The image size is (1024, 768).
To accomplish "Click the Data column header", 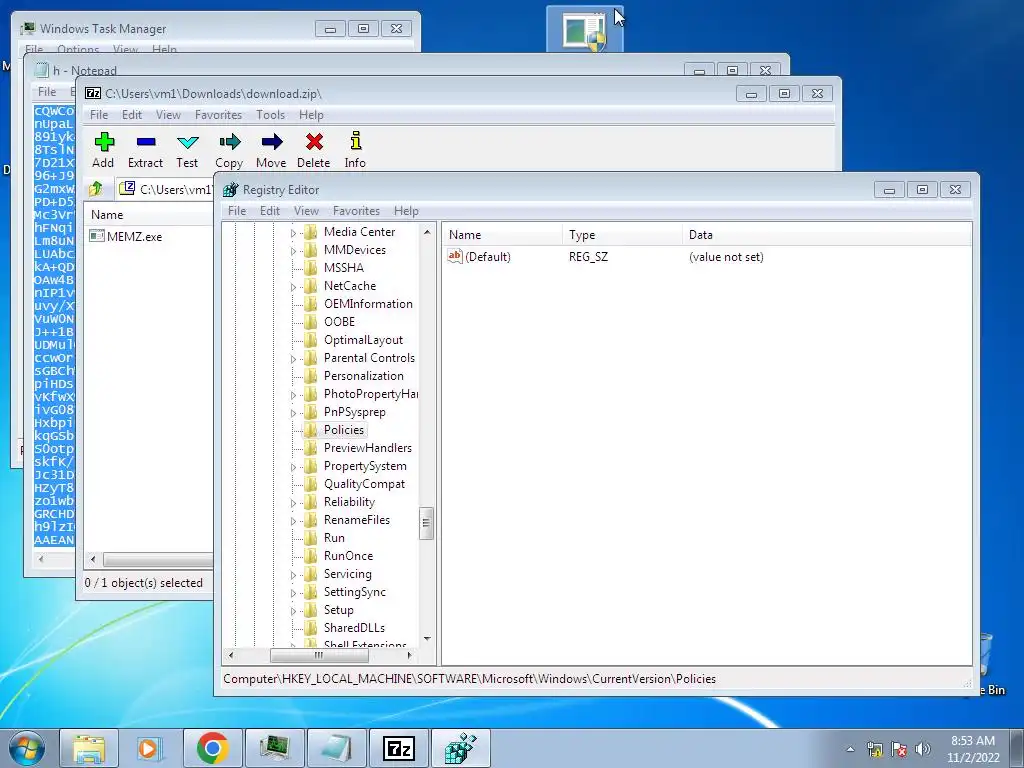I will click(x=827, y=235).
